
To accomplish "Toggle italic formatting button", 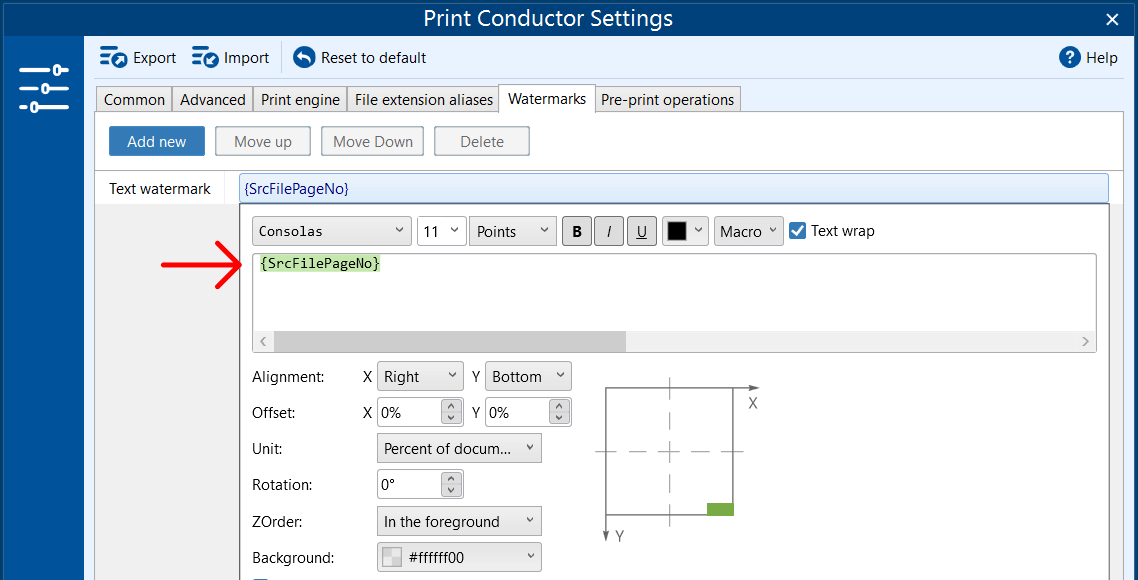I will click(x=609, y=232).
